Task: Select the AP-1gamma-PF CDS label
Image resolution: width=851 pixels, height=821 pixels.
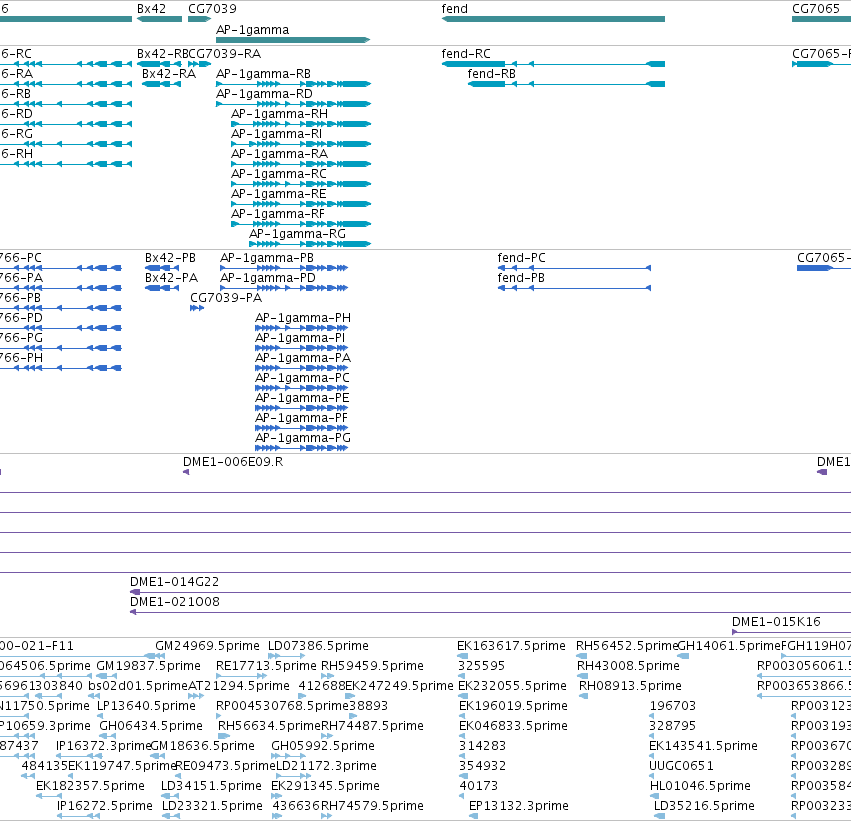Action: click(x=301, y=418)
